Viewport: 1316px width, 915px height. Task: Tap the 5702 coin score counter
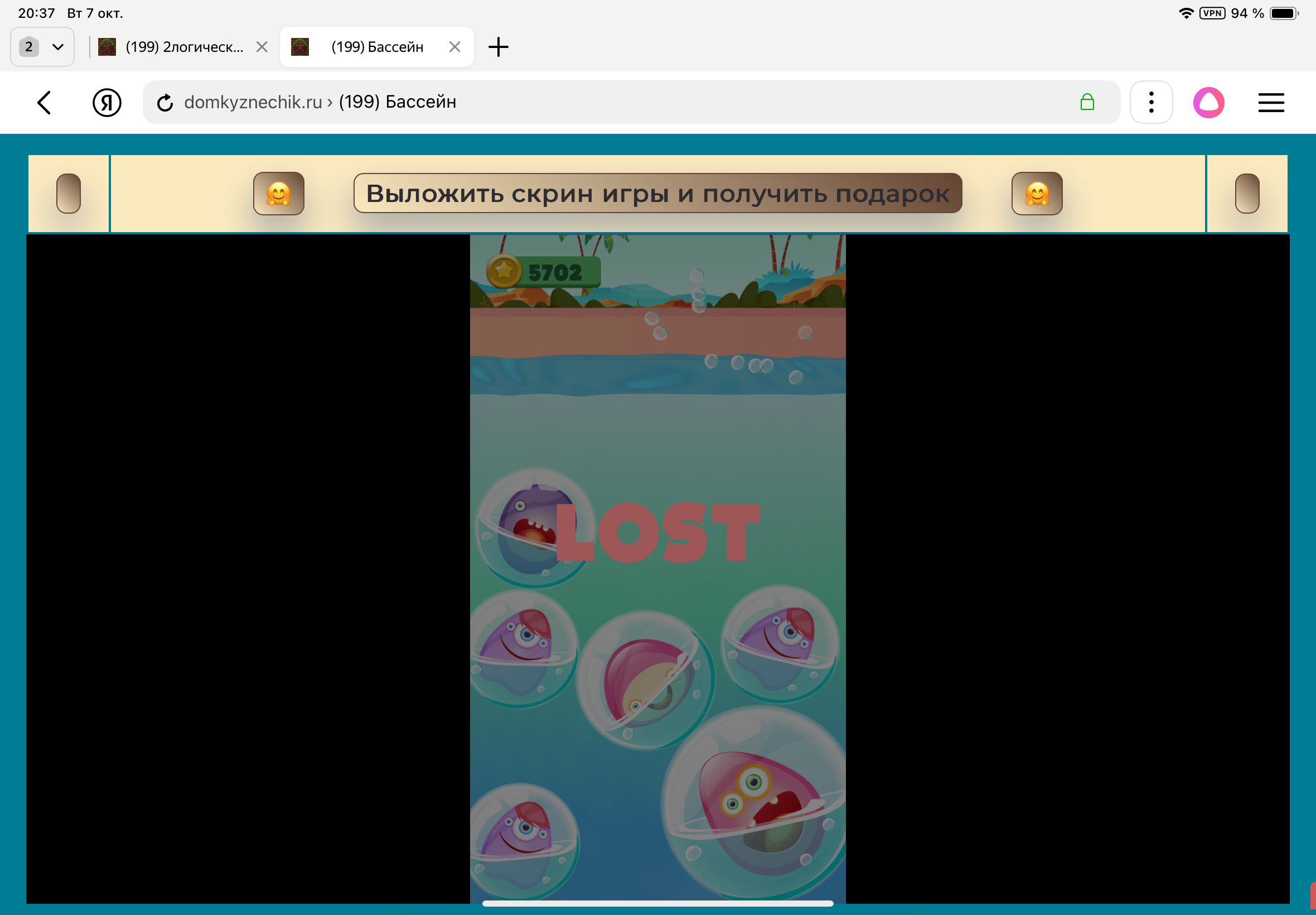click(x=543, y=272)
